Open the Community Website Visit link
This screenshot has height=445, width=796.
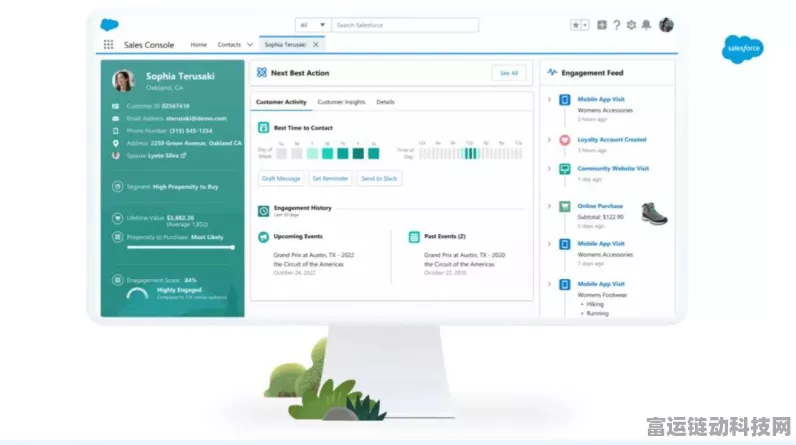coord(613,168)
